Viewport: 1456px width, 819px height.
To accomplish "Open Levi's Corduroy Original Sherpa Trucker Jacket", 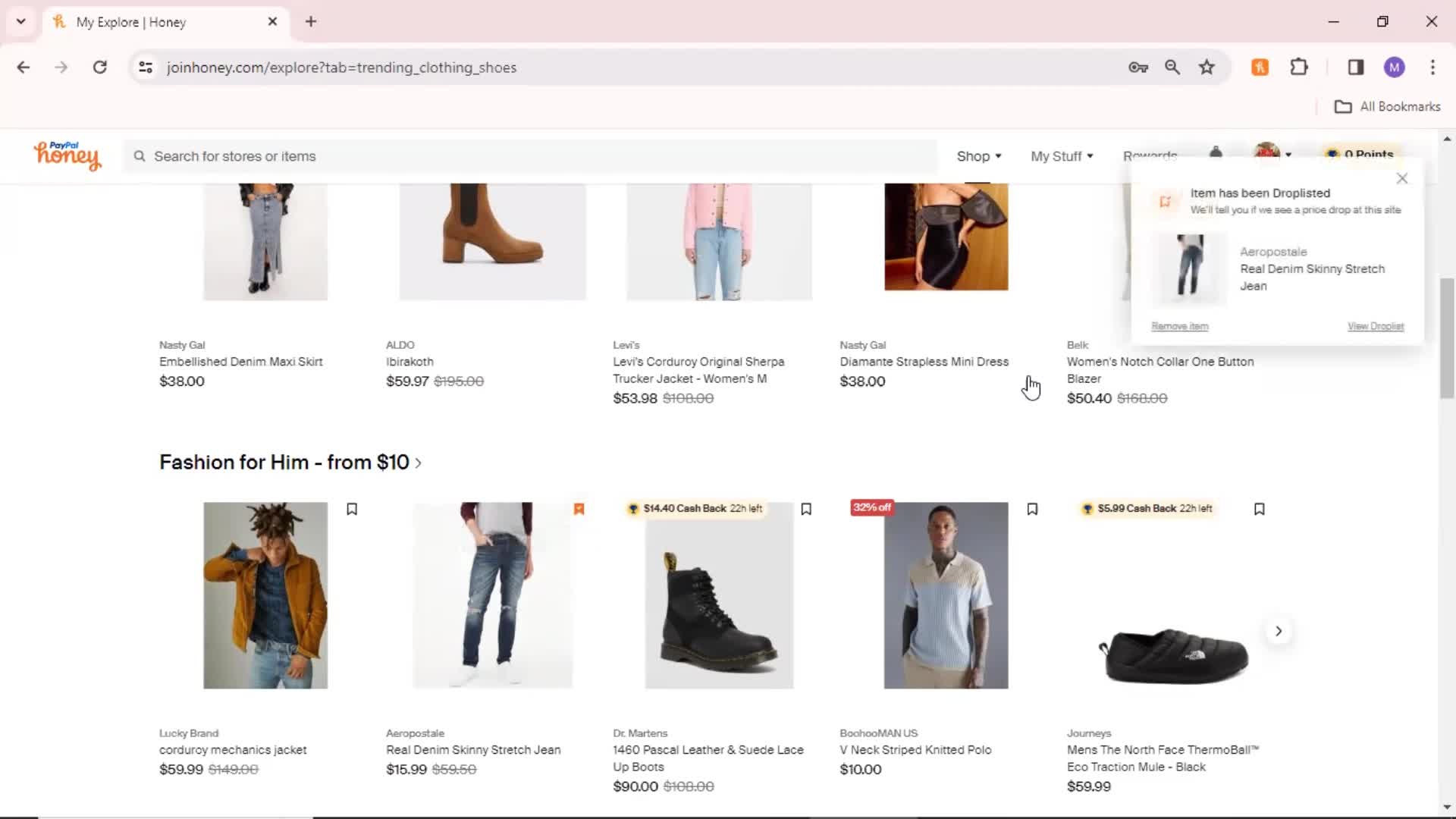I will pos(698,370).
